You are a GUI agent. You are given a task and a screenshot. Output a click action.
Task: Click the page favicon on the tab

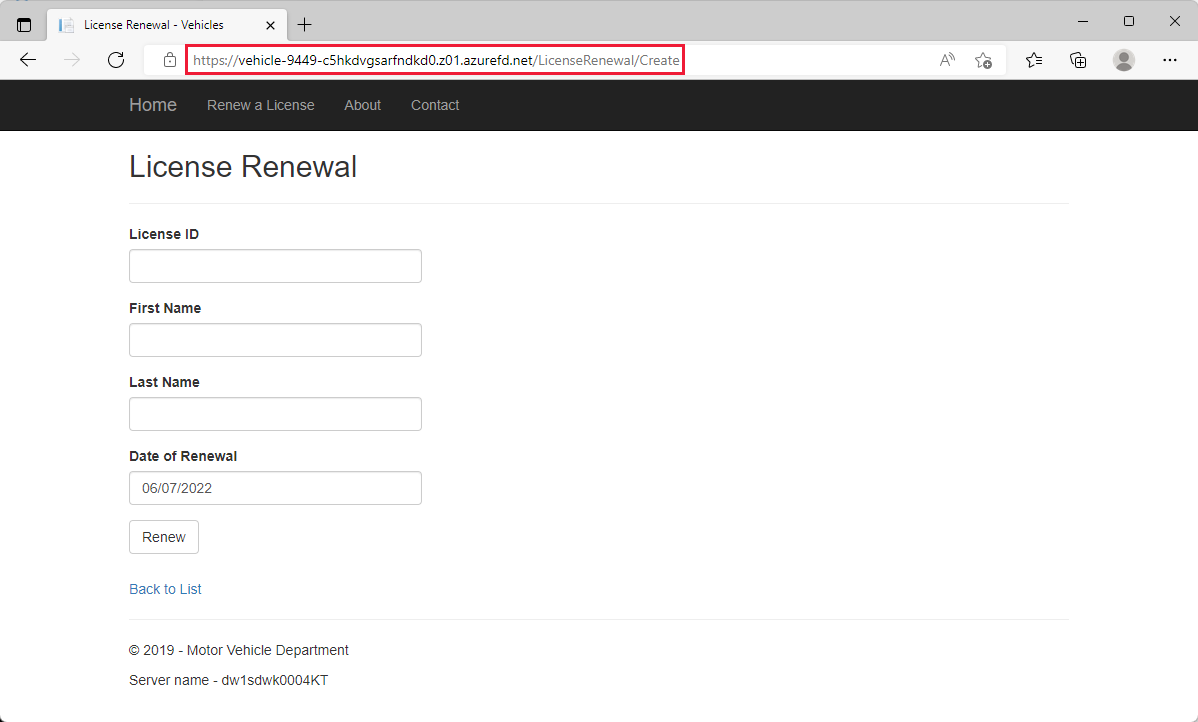point(66,25)
